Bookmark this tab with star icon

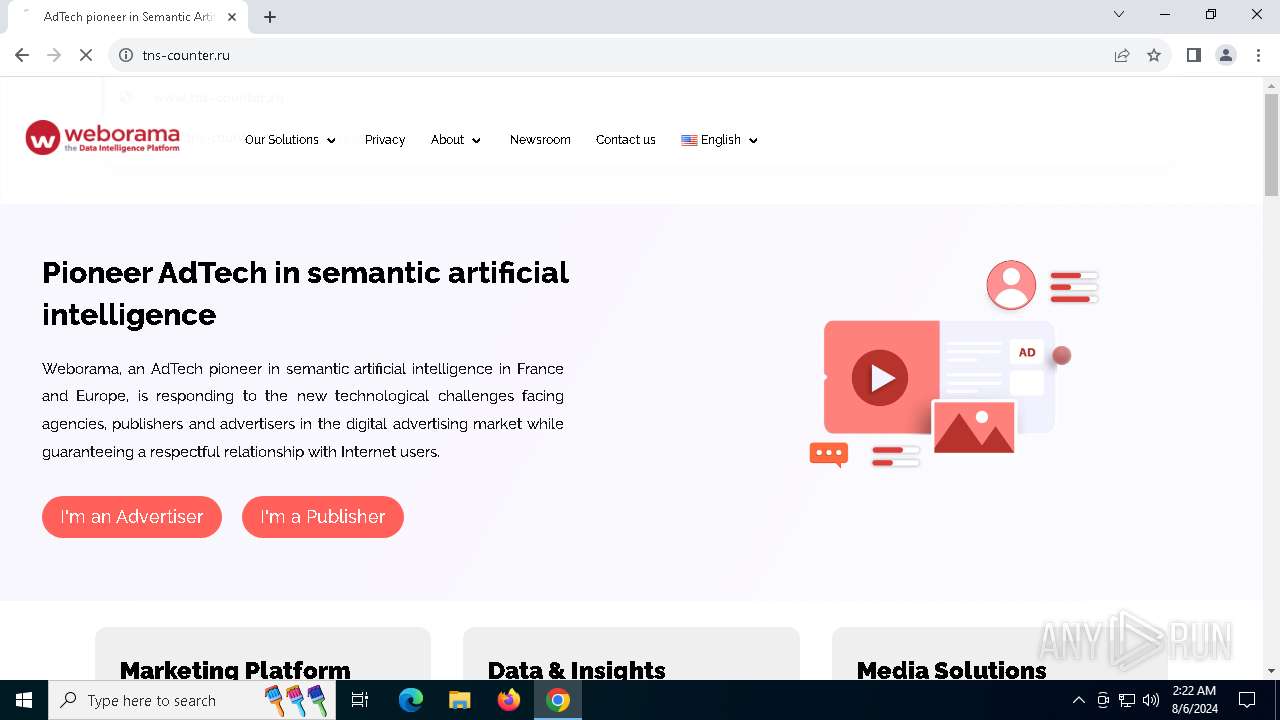tap(1154, 55)
